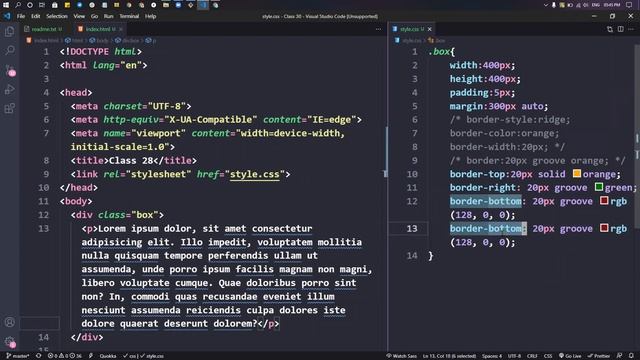
Task: Click line number 8 in index.html
Action: (x=46, y=160)
